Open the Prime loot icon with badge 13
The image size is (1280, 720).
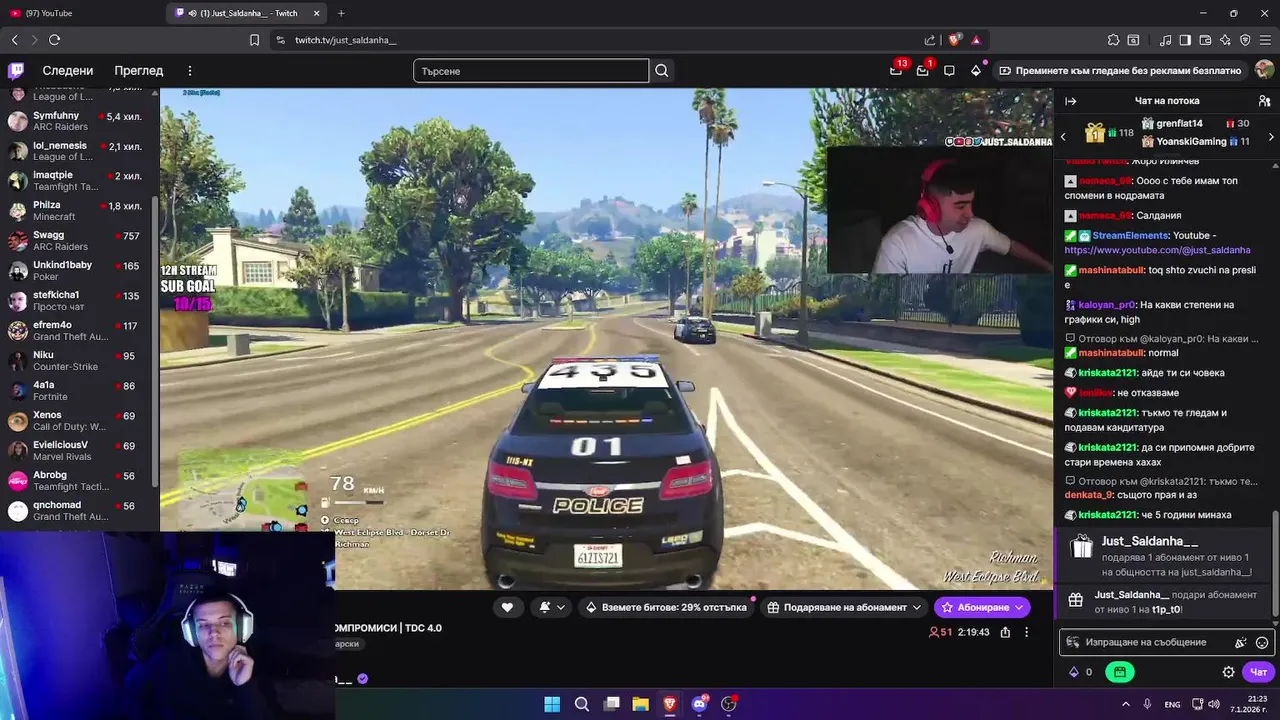coord(896,70)
